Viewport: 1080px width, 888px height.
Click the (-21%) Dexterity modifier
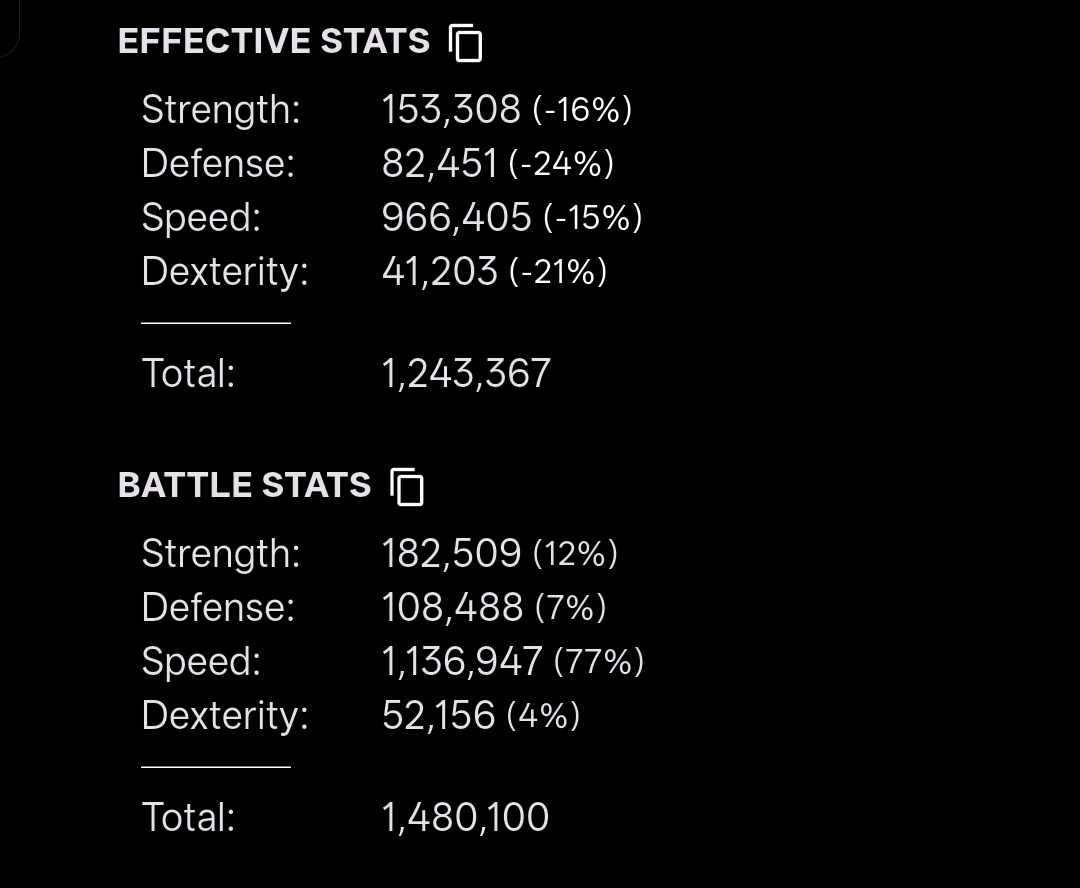point(559,271)
